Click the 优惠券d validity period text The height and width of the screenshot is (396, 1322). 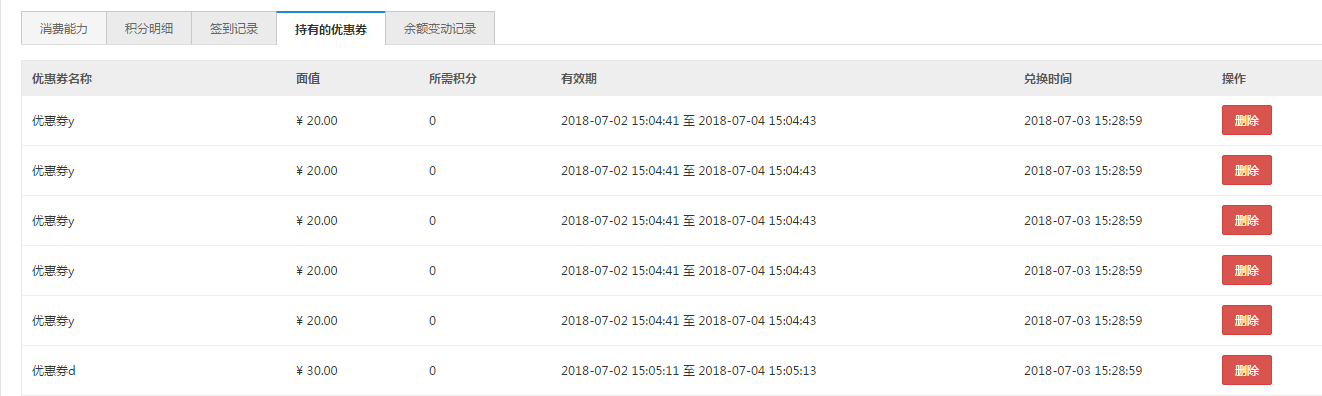click(x=689, y=371)
